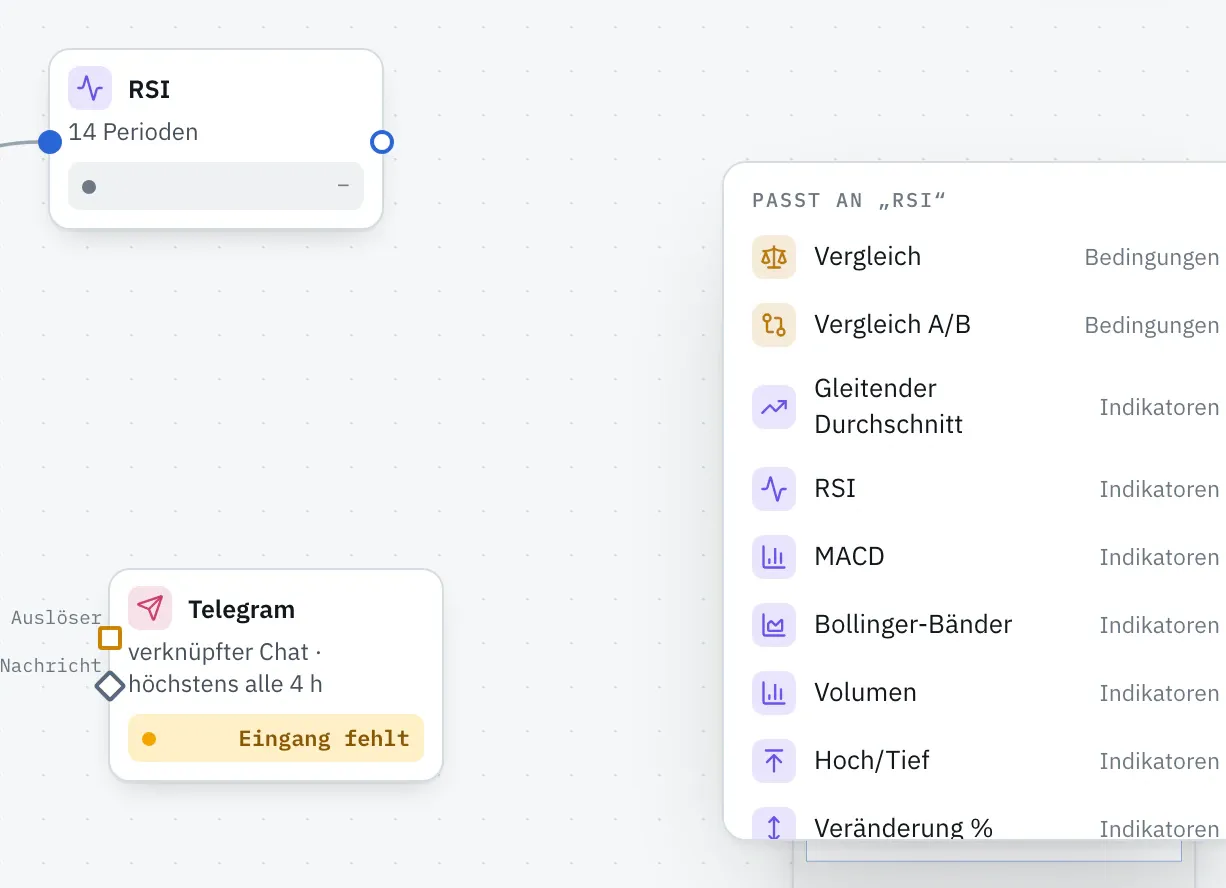Click the filled input port of the RSI node
Viewport: 1226px width, 888px height.
50,142
